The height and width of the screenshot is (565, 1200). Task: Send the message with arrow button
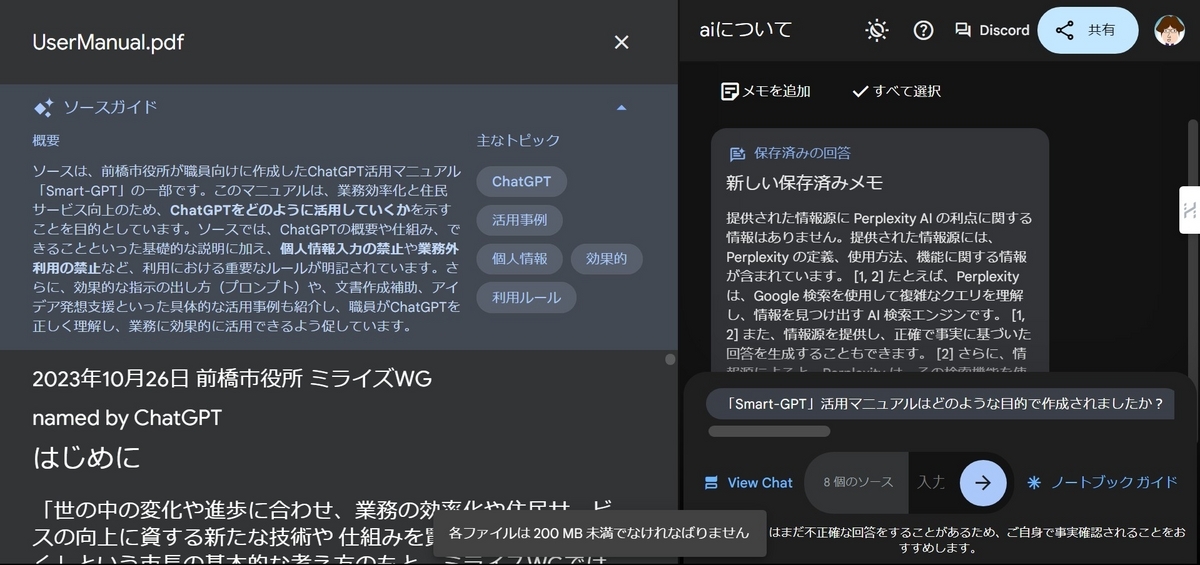(983, 482)
